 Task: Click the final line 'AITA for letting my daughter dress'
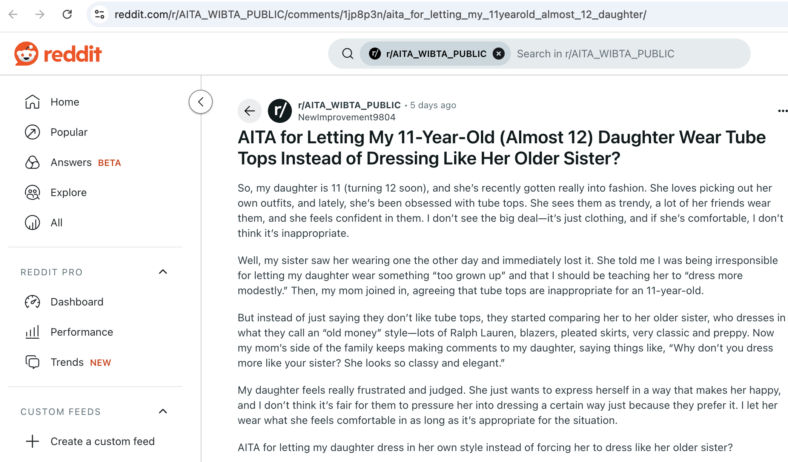click(485, 447)
